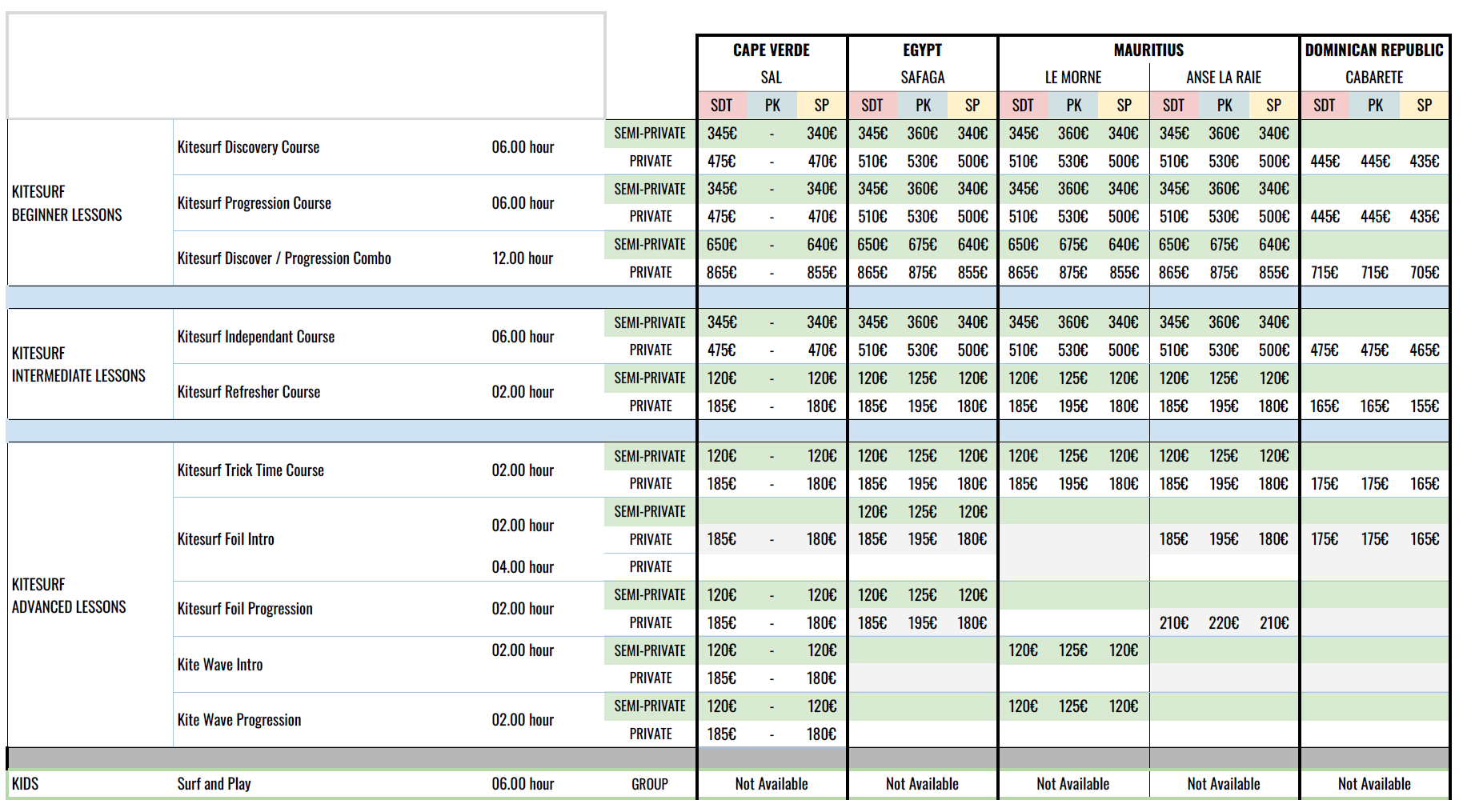1467x812 pixels.
Task: Select Combo 675€ Safaga PK price
Action: point(923,245)
